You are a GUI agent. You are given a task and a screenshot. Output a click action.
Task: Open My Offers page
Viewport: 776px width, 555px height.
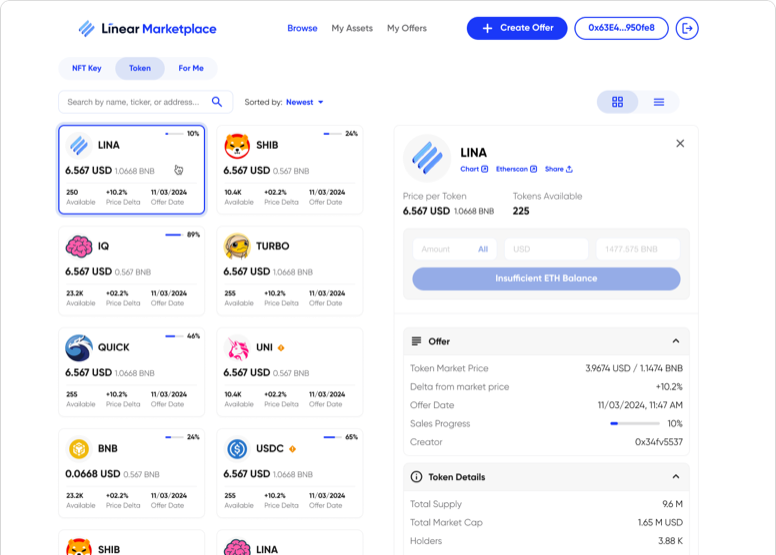(x=407, y=28)
